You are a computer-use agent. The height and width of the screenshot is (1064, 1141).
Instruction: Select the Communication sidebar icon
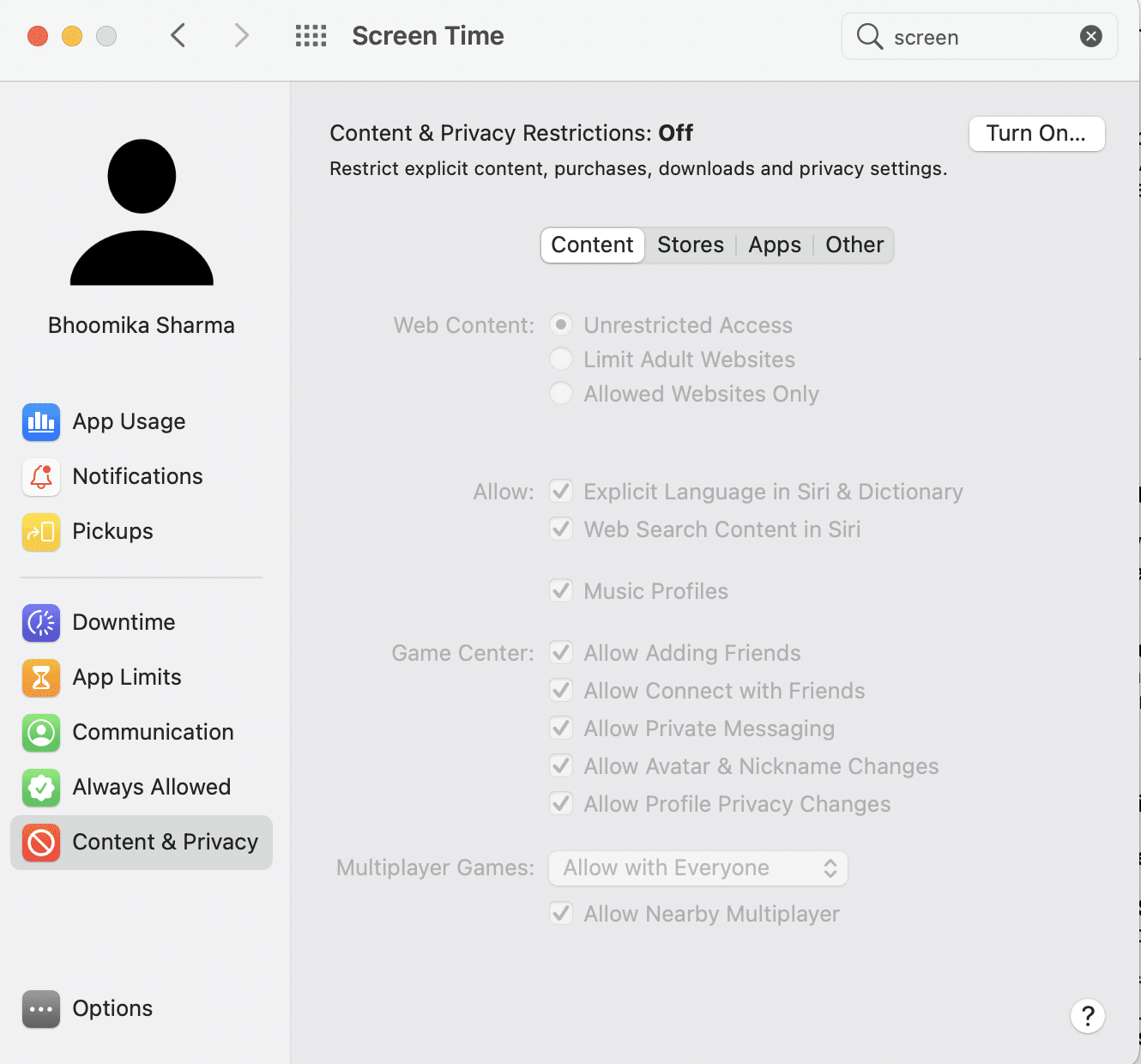click(x=41, y=733)
